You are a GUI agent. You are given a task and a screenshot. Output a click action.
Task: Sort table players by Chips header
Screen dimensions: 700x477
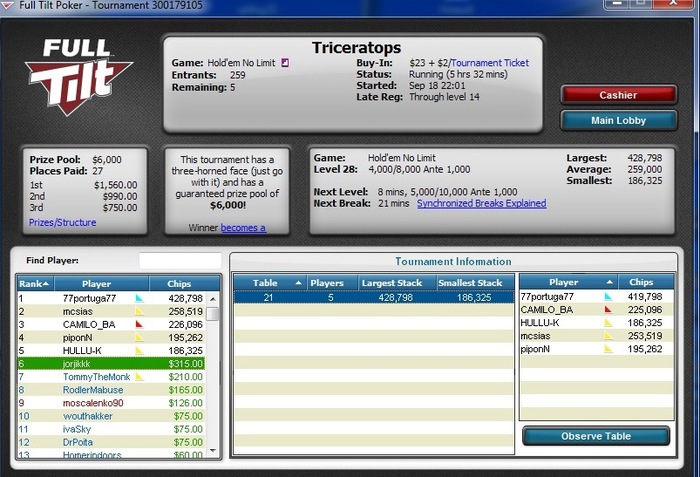(x=646, y=282)
